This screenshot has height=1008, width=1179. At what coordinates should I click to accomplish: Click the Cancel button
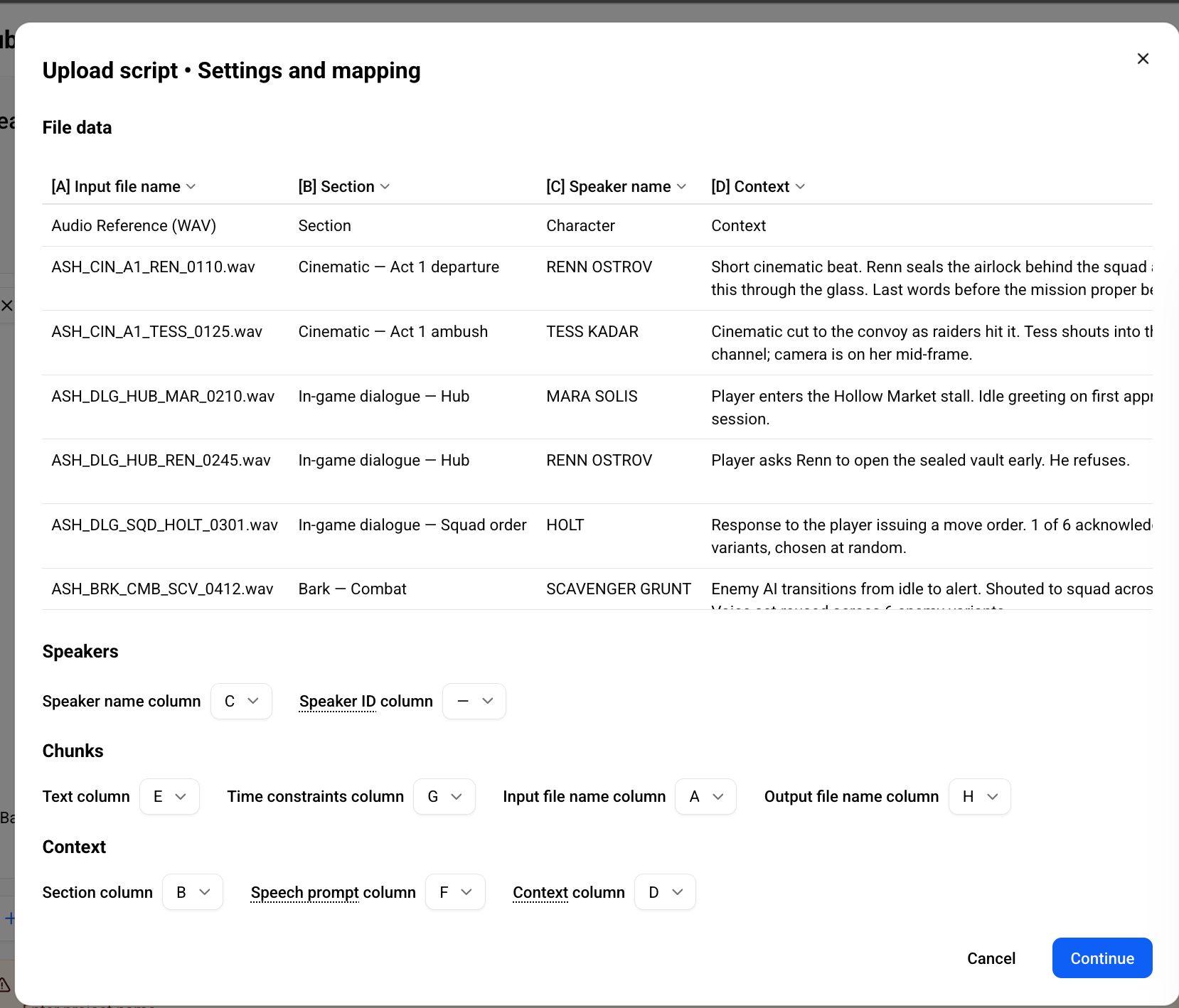[991, 958]
